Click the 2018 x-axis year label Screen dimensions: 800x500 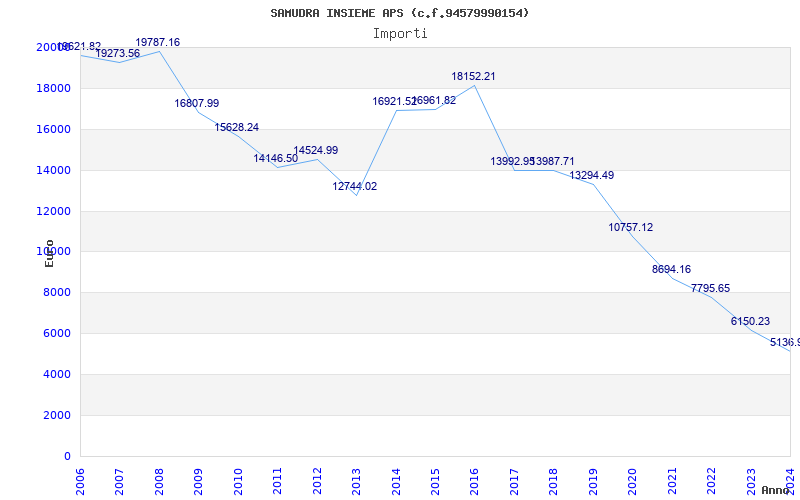click(554, 481)
